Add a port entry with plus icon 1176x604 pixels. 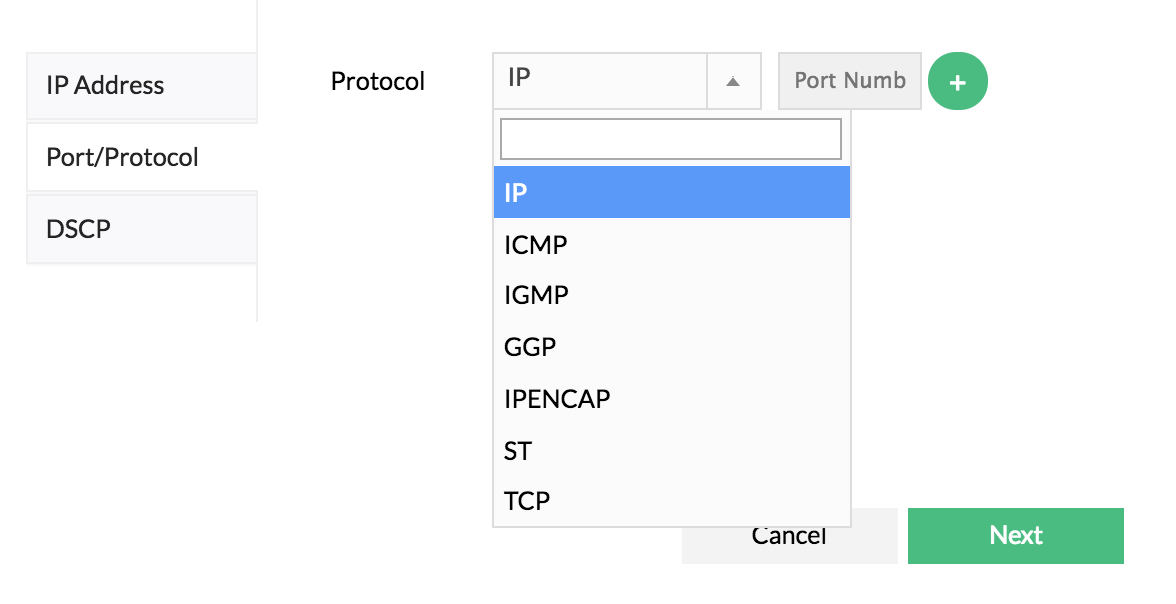click(957, 82)
